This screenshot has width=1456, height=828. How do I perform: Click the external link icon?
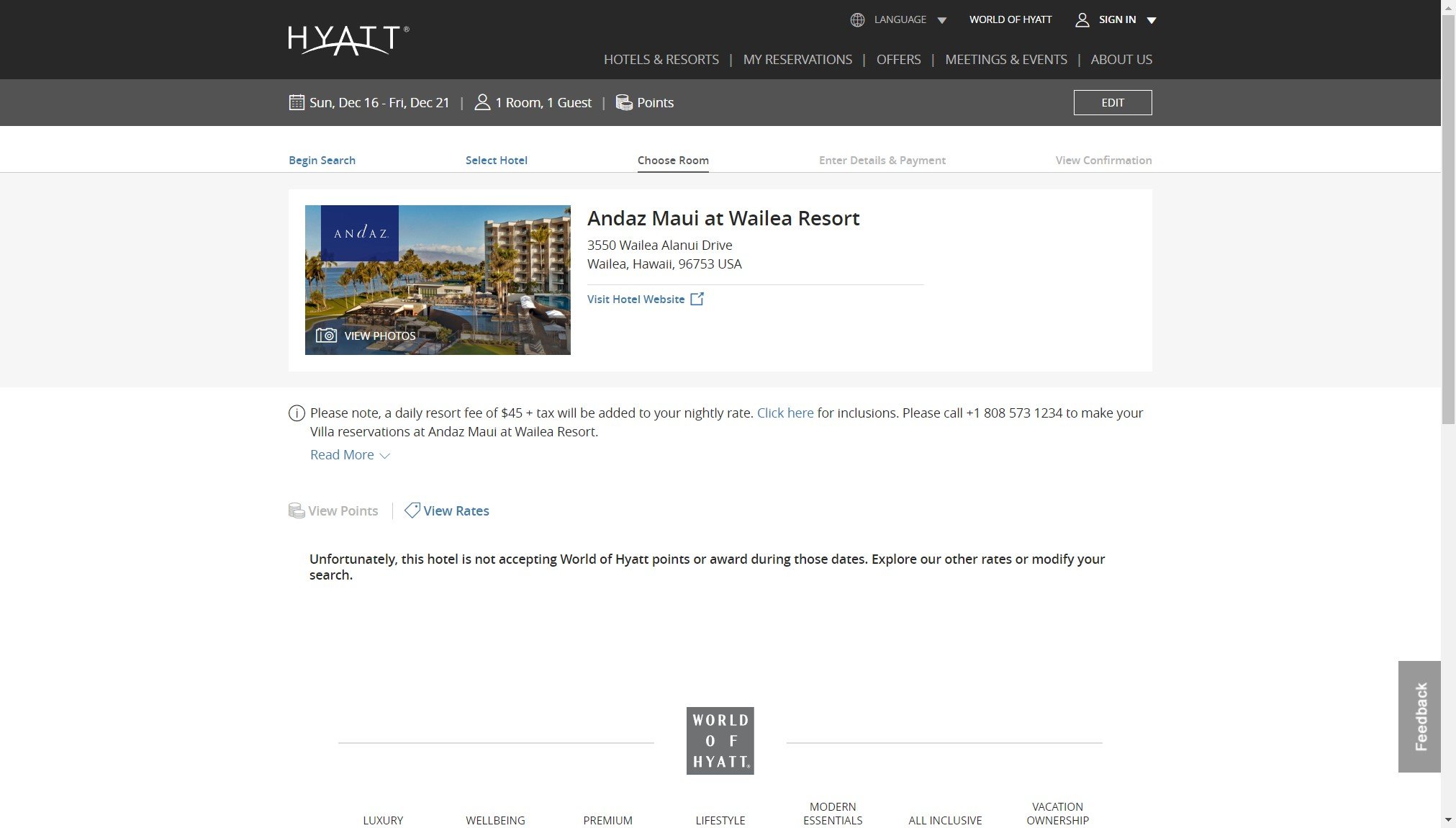697,299
